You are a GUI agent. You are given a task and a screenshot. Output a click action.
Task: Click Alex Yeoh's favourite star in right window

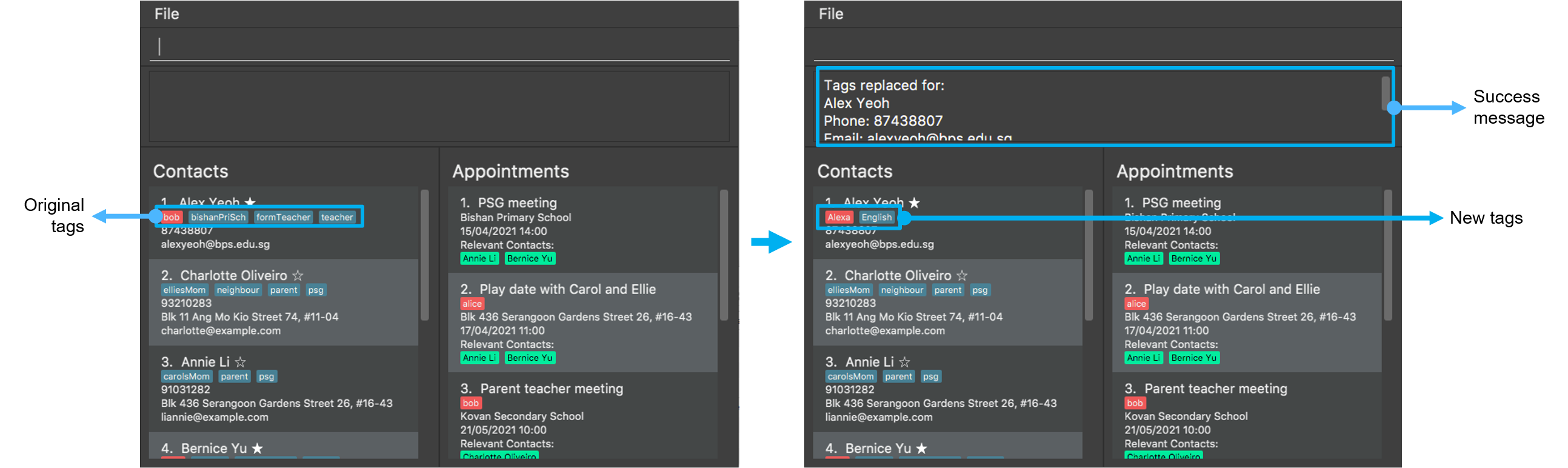click(x=914, y=202)
